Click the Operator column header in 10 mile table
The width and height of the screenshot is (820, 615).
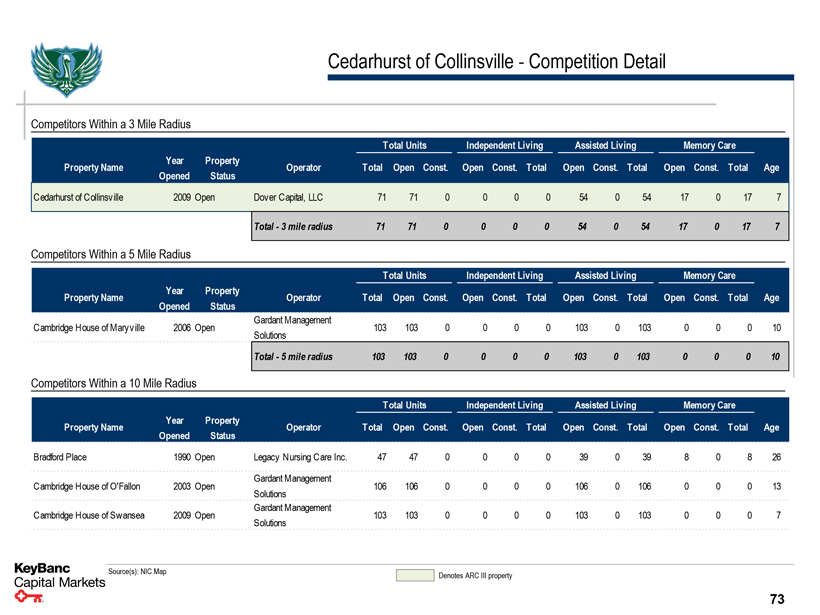point(303,427)
